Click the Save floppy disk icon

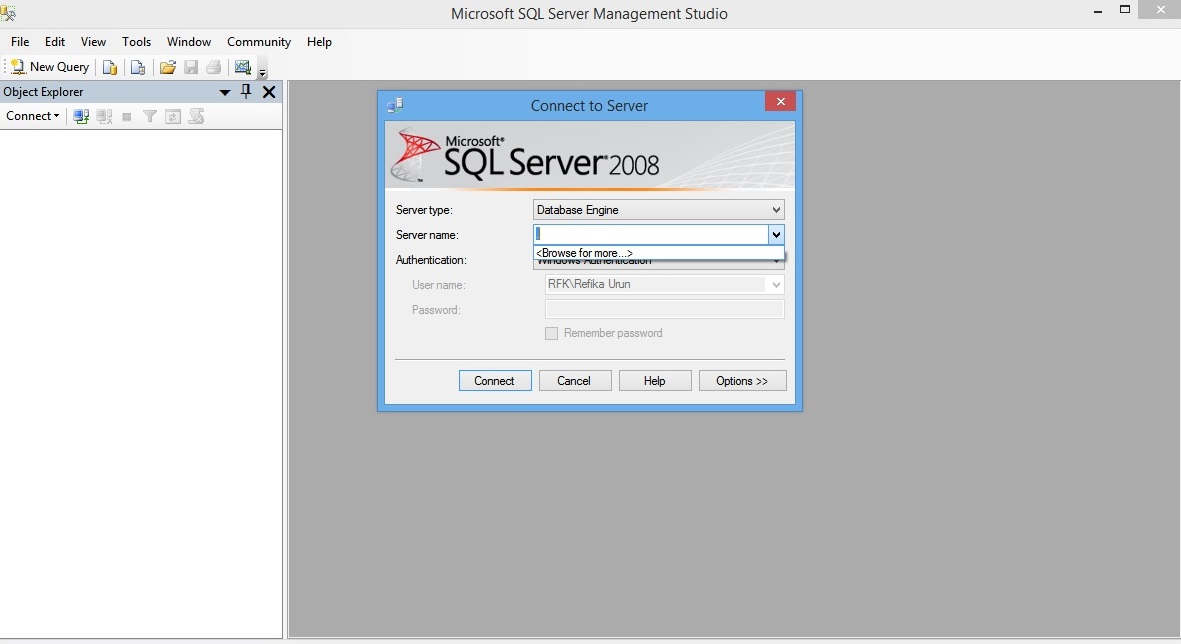pos(191,67)
